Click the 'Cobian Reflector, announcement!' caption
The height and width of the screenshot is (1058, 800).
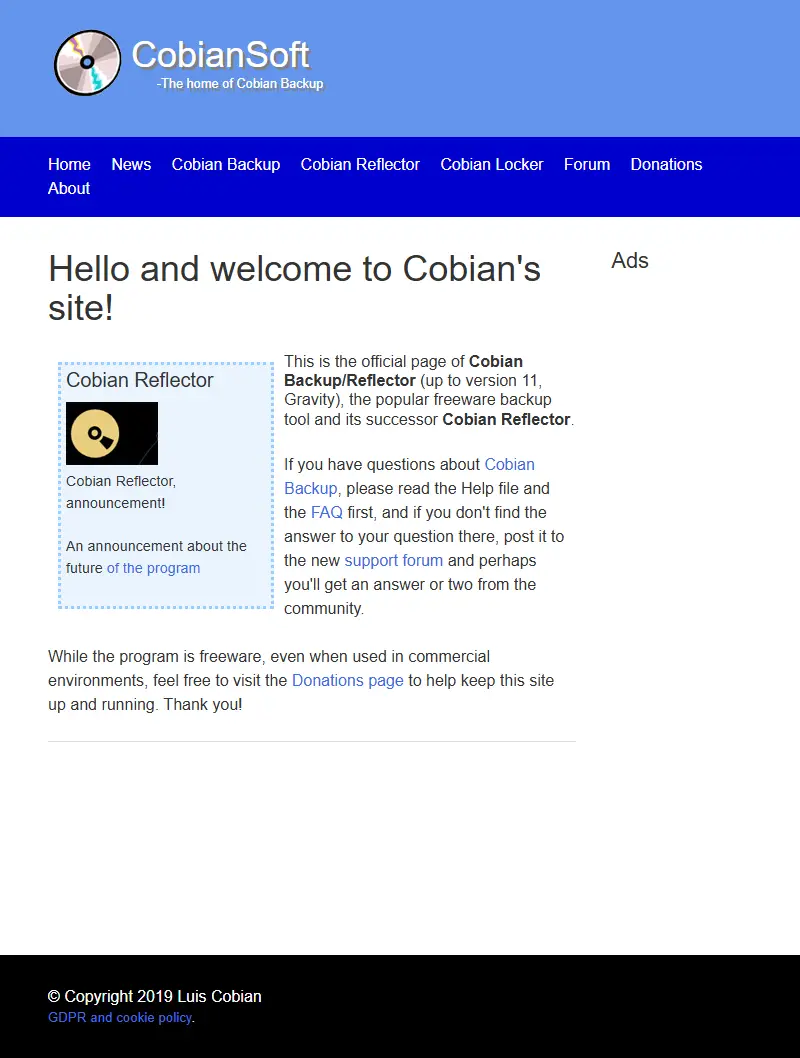click(x=121, y=492)
